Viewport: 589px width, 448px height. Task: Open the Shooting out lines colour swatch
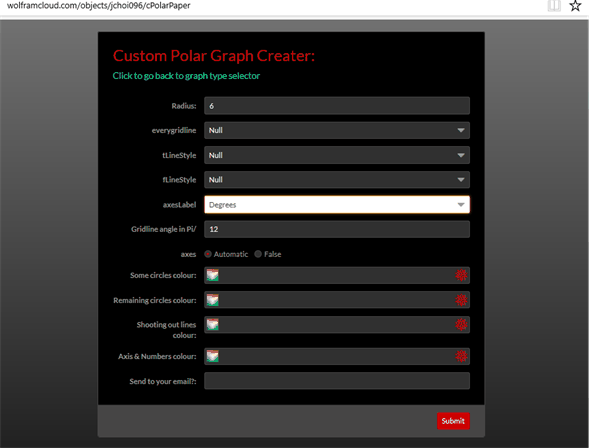pyautogui.click(x=213, y=324)
